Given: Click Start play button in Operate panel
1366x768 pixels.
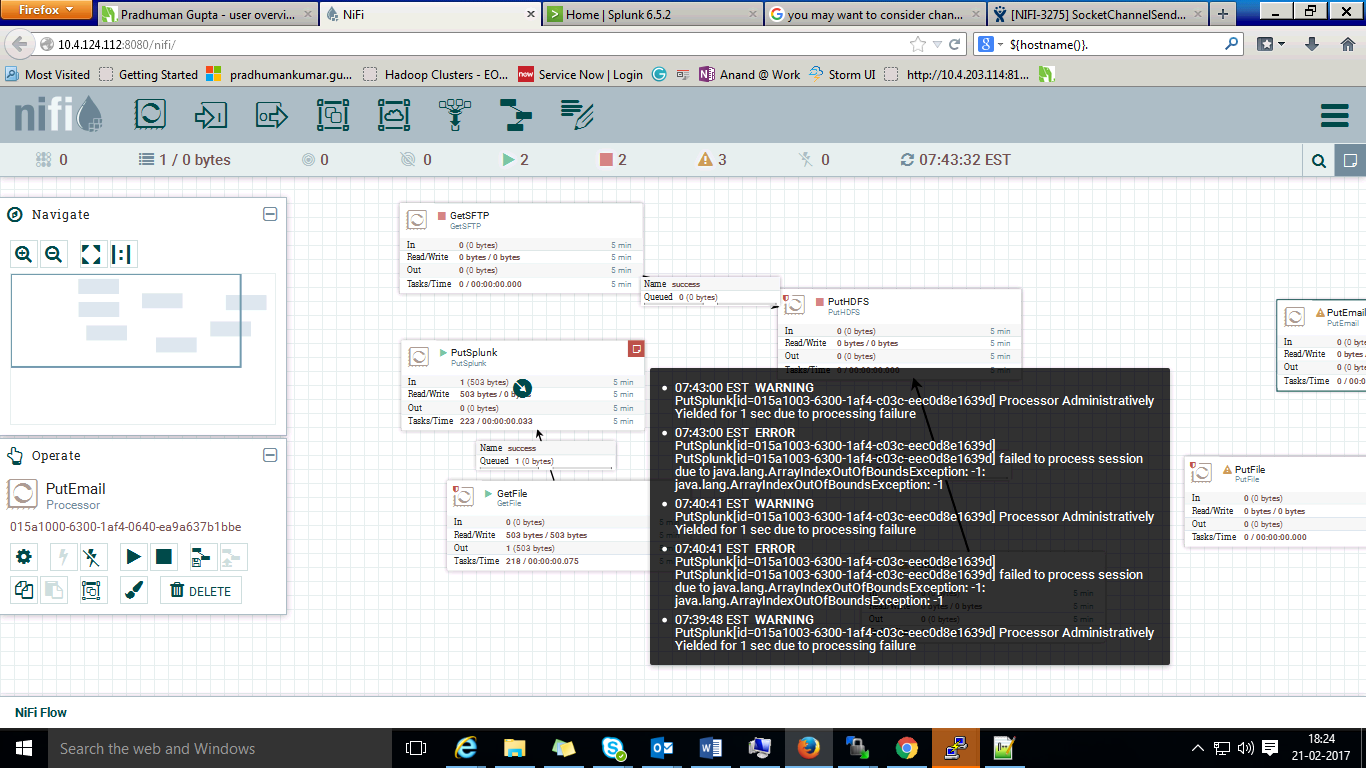Looking at the screenshot, I should click(x=134, y=557).
